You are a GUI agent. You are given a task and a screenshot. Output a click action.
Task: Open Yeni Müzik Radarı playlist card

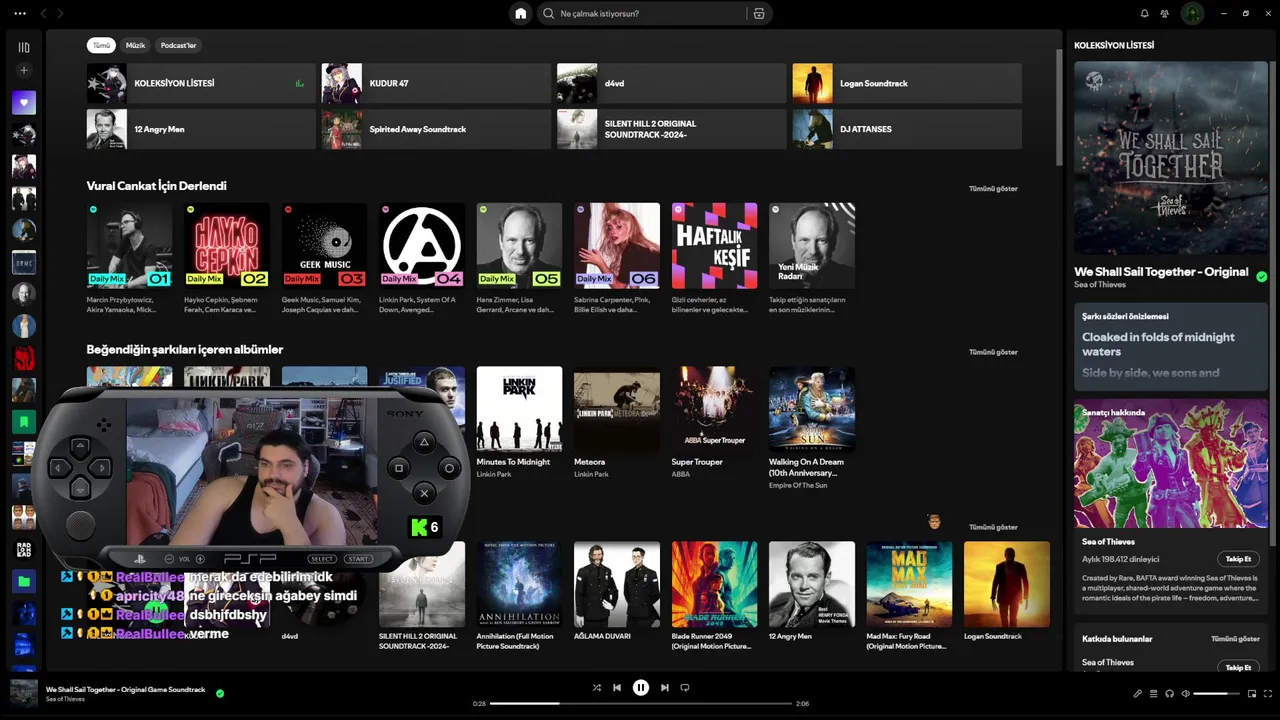click(812, 259)
